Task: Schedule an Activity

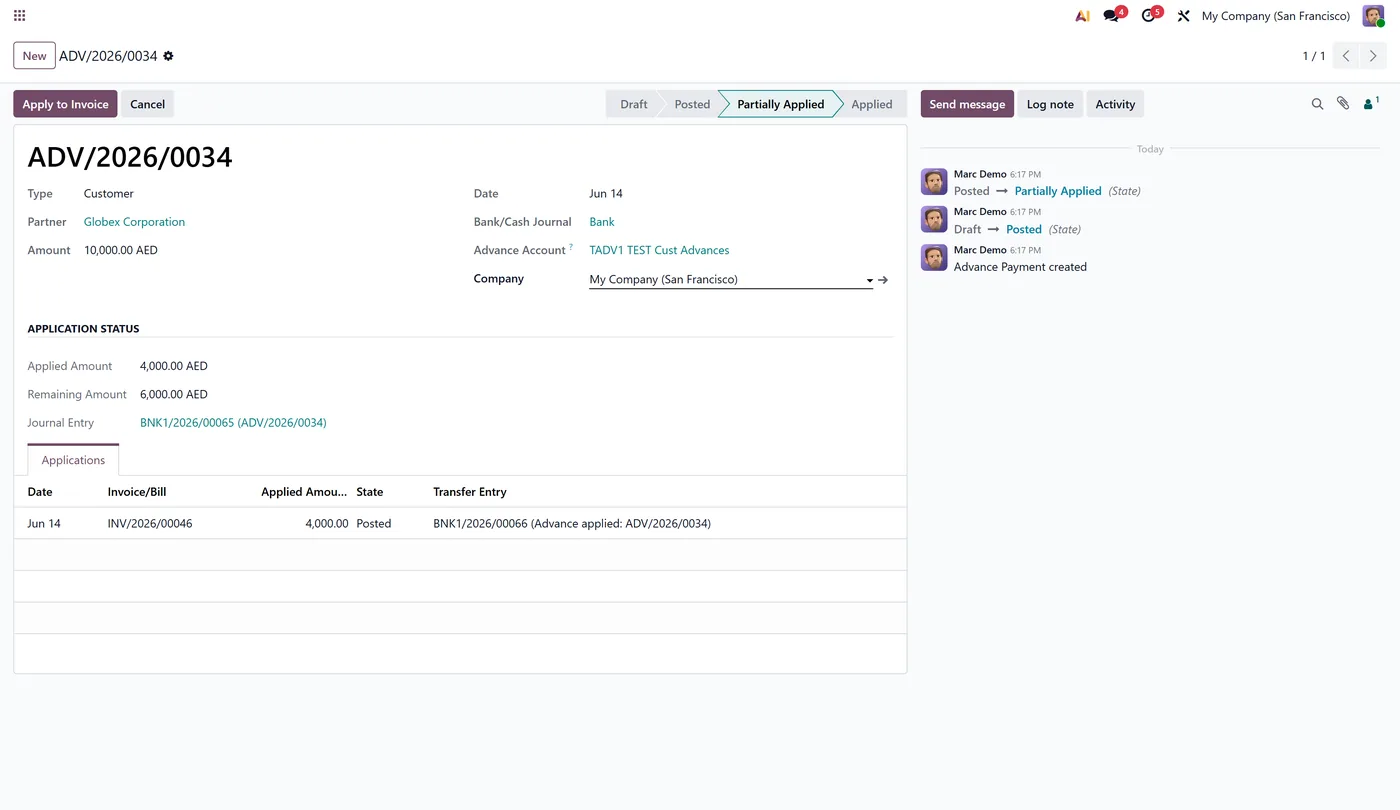Action: [1115, 104]
